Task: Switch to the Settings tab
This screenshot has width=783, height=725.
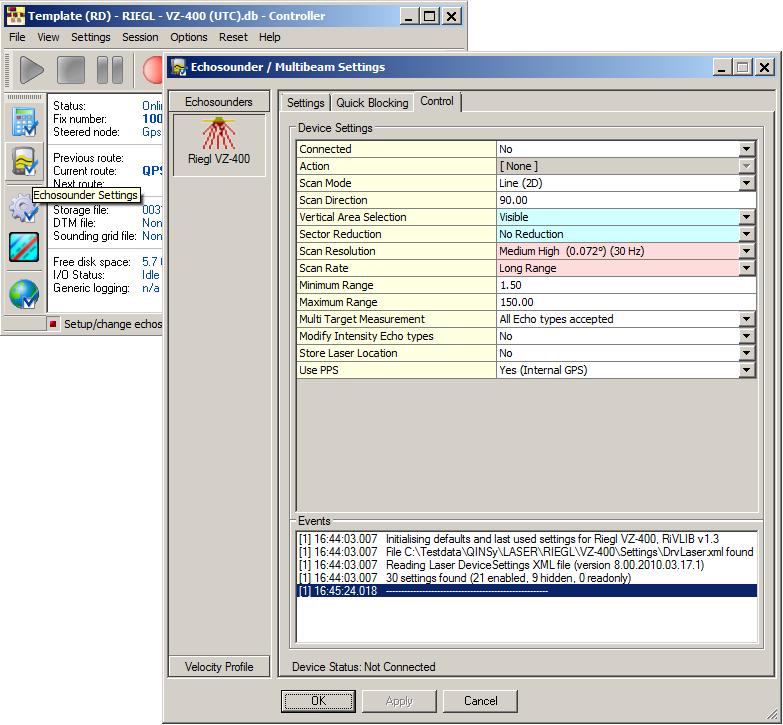Action: tap(305, 103)
